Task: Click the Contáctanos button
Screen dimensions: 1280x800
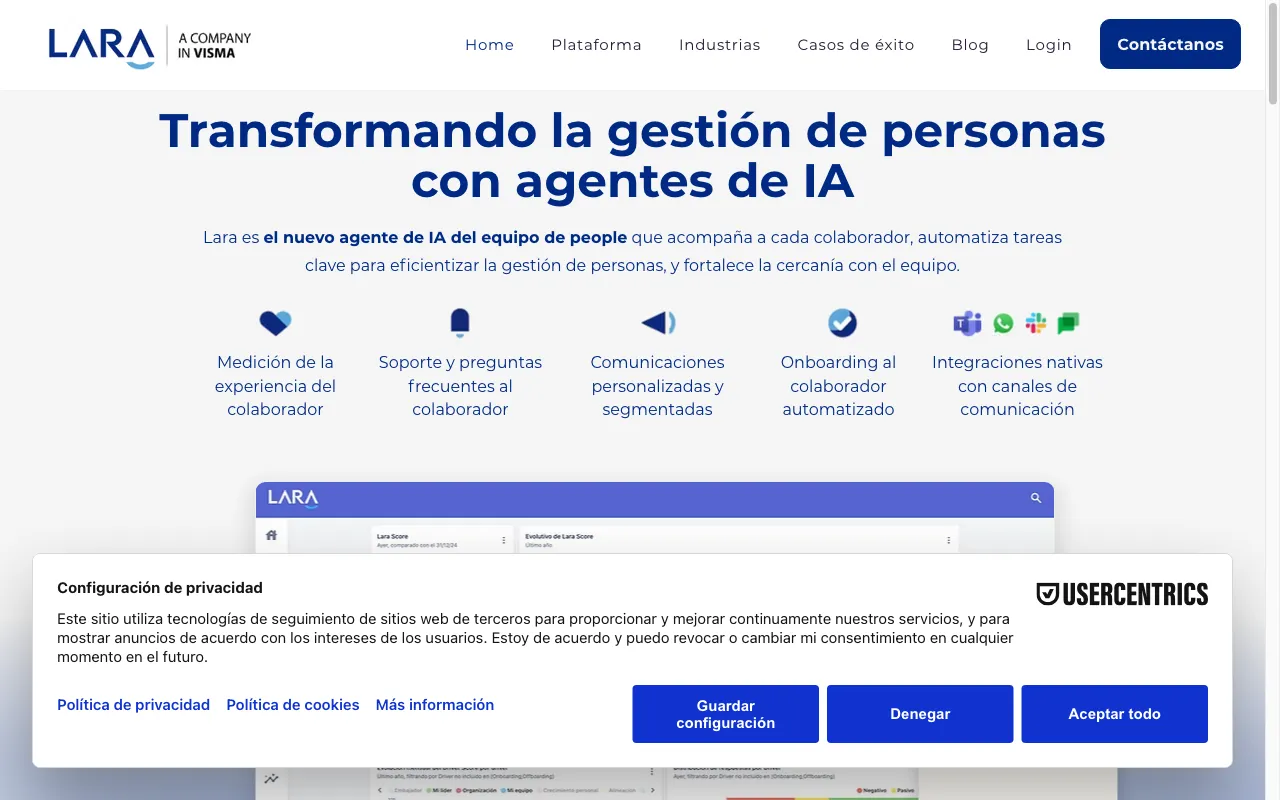Action: 1170,44
